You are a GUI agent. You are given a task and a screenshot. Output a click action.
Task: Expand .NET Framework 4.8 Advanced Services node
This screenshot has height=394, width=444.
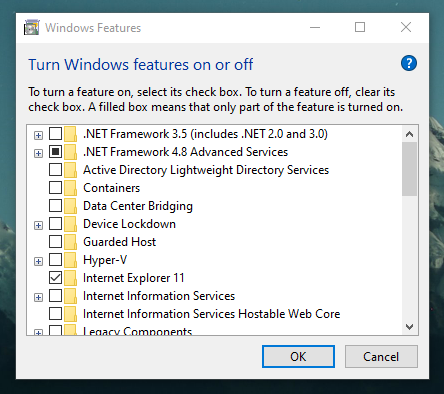38,153
